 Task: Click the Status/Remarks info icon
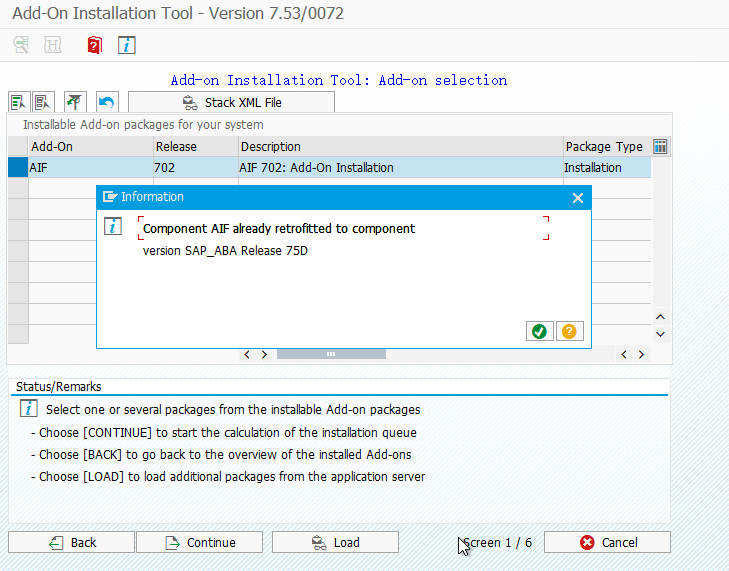28,408
